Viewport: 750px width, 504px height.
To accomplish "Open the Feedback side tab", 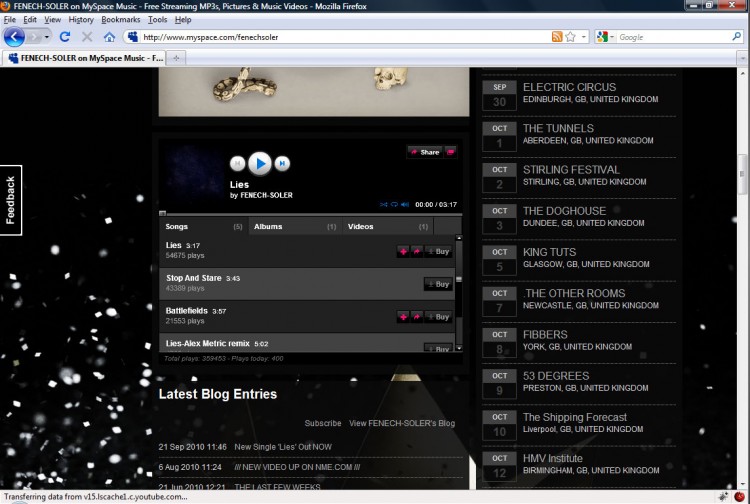I will click(x=11, y=200).
